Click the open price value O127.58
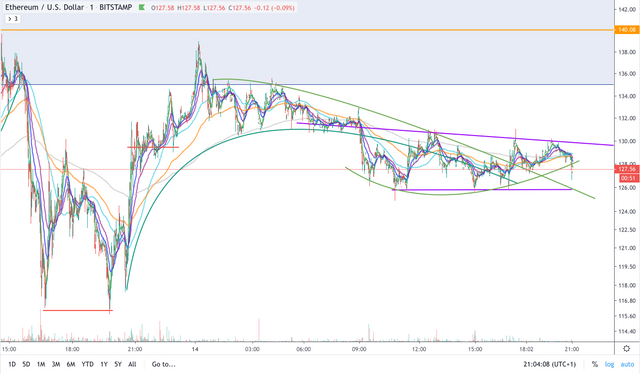Viewport: 640px width, 373px height. tap(162, 8)
